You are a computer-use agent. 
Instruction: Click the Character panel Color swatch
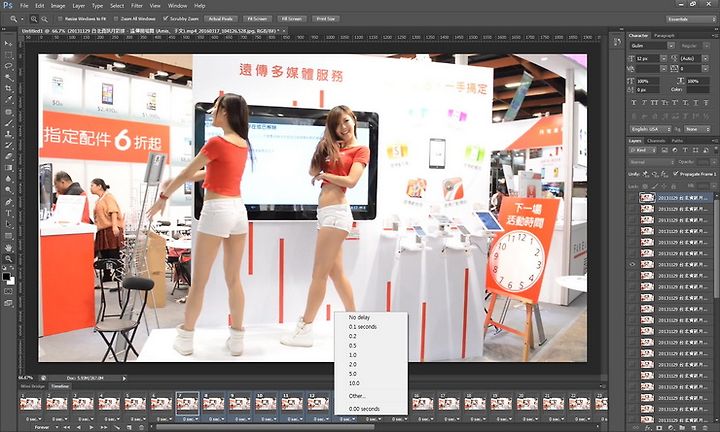(698, 90)
